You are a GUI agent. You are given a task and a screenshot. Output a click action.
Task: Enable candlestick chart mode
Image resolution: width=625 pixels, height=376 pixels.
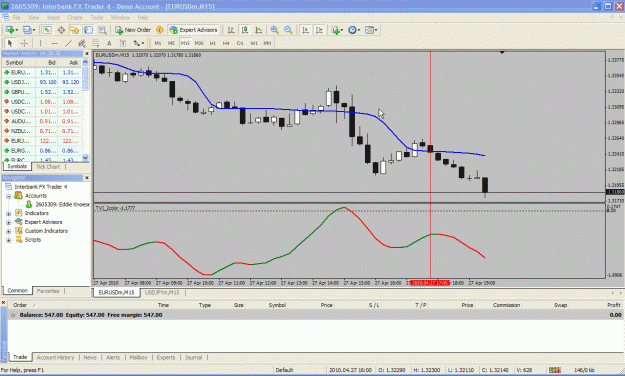coord(244,30)
